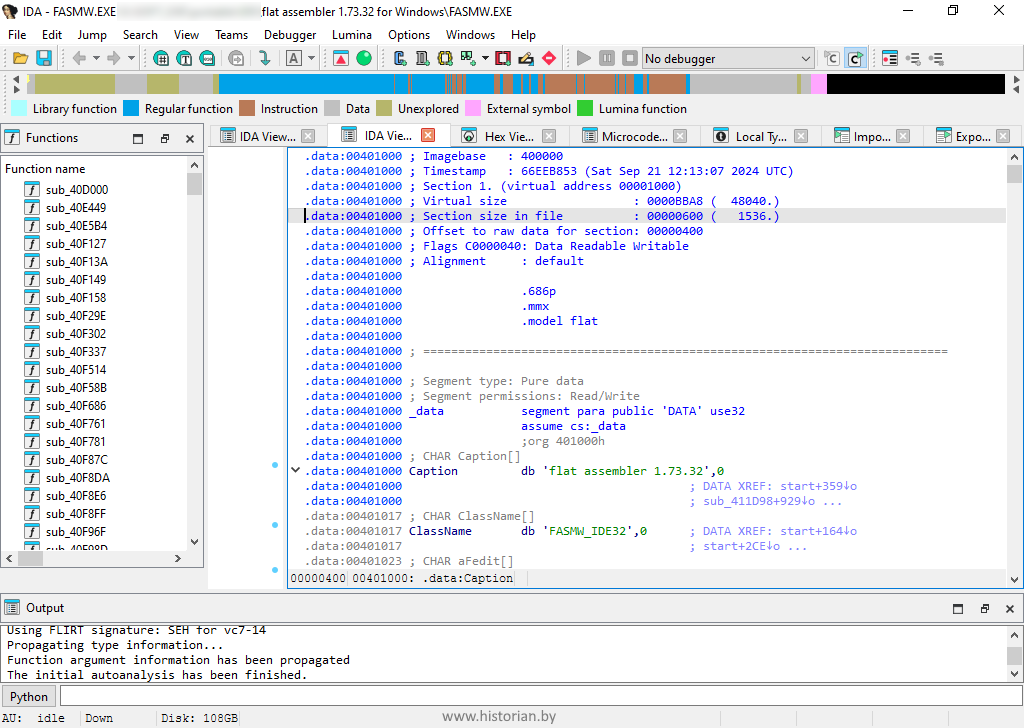Click the hash-grid search toolbar icon

tap(161, 59)
